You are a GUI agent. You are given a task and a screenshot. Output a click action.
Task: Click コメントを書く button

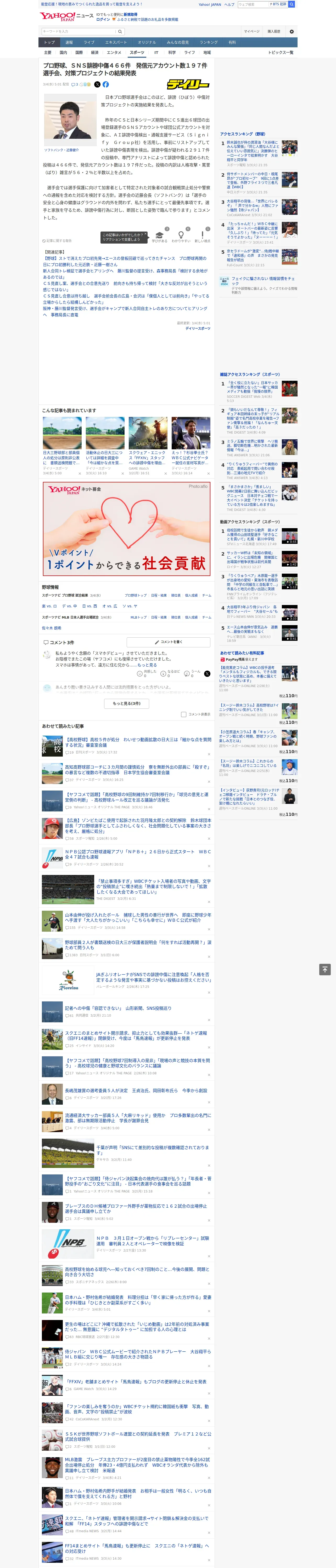169,642
